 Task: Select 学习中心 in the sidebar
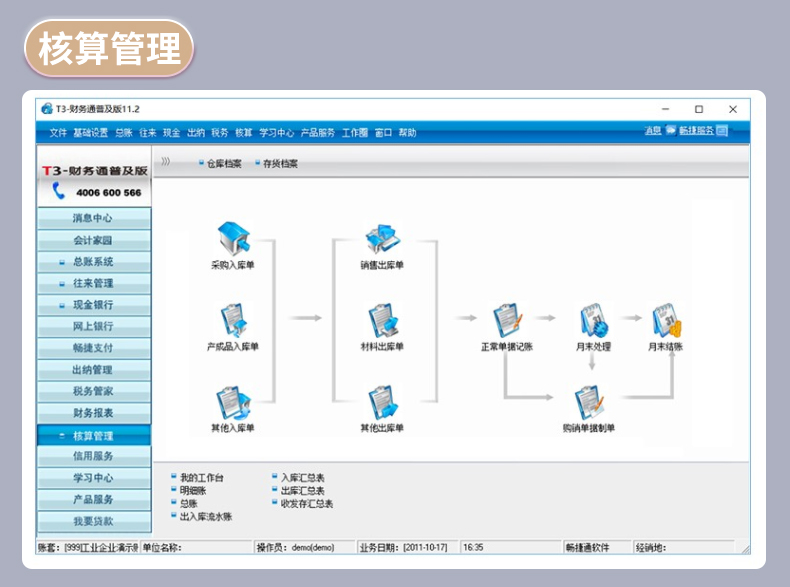[94, 478]
